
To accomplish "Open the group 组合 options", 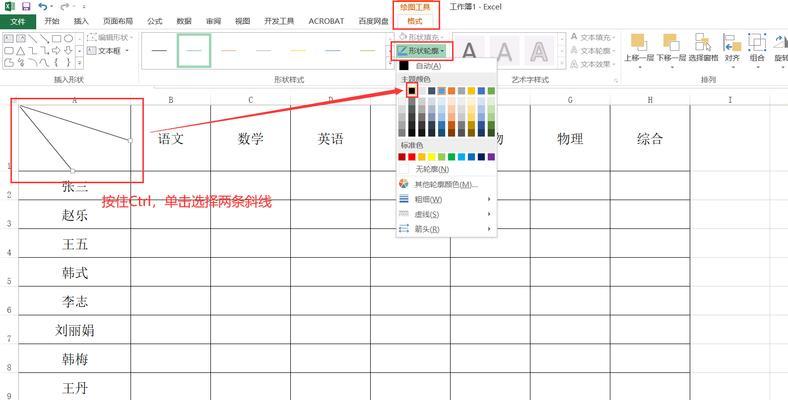I will pyautogui.click(x=757, y=49).
